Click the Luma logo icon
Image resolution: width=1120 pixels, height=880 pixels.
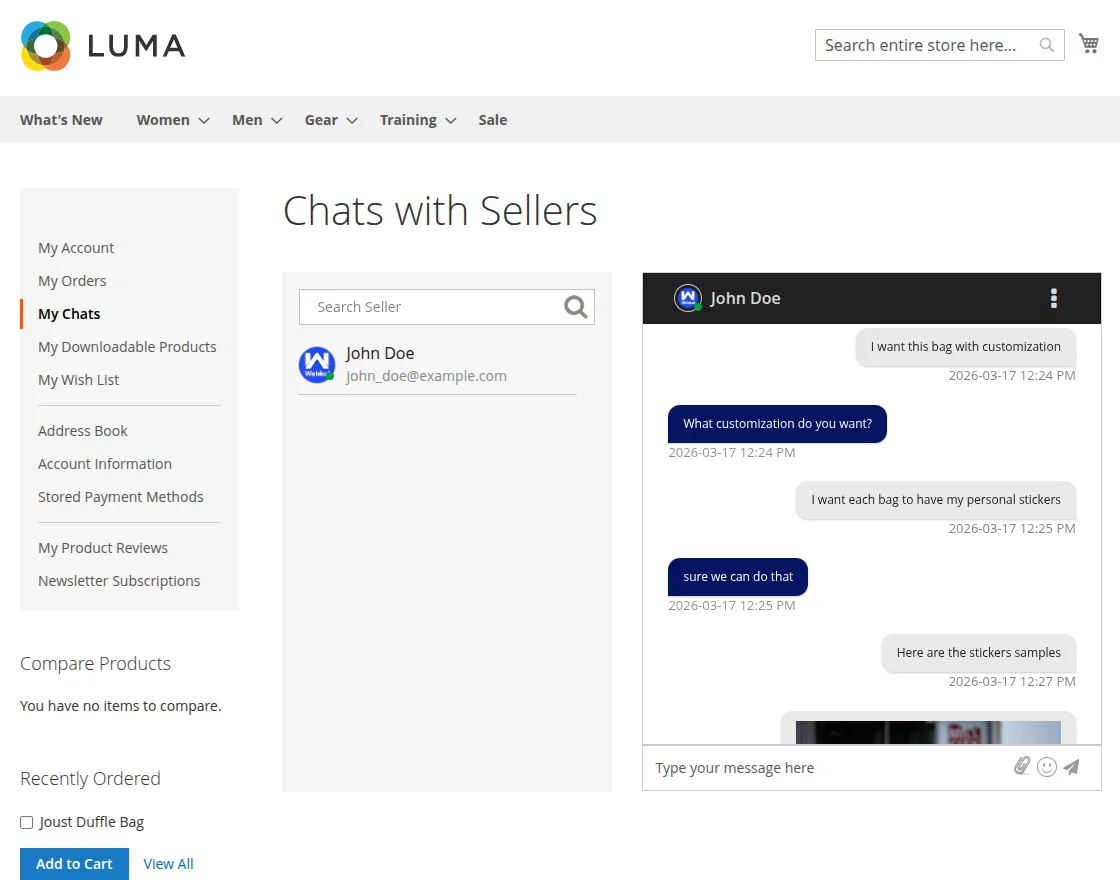[x=46, y=46]
